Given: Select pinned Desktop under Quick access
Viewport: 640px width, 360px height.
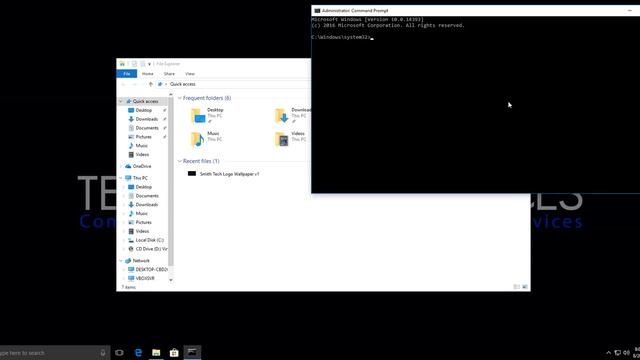Looking at the screenshot, I should [143, 110].
